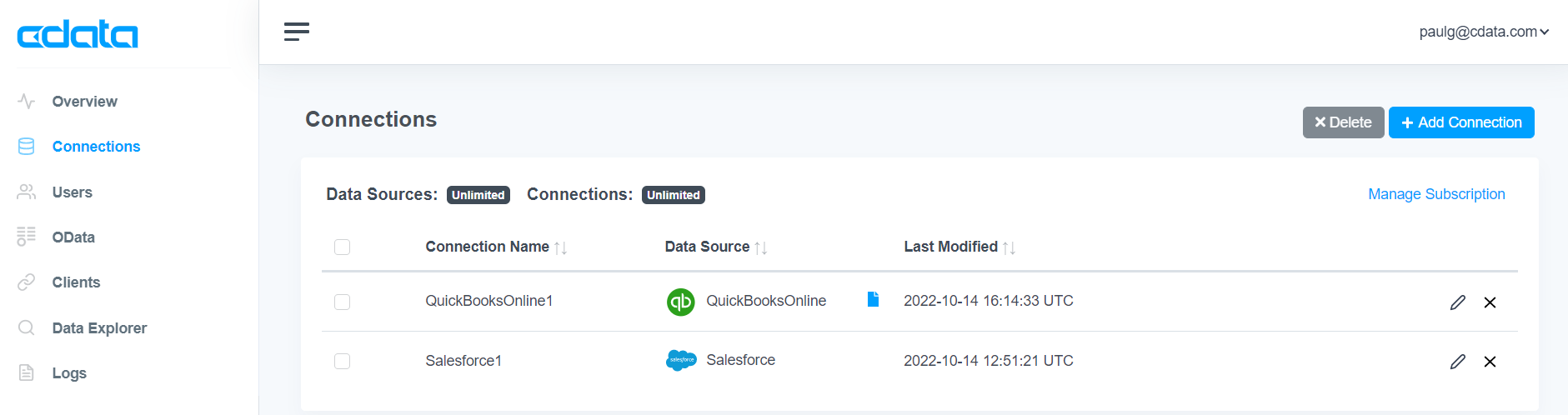The height and width of the screenshot is (415, 1568).
Task: Open the paulg@cdata.com account dropdown
Action: click(1484, 32)
